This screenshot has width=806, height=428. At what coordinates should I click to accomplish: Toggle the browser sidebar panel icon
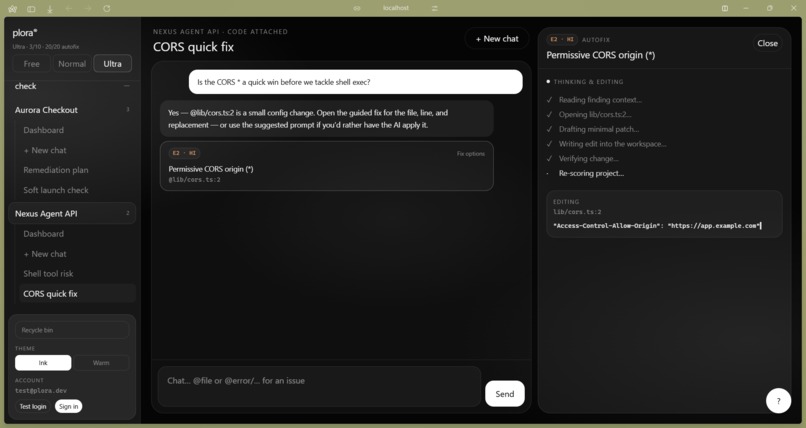tap(31, 9)
